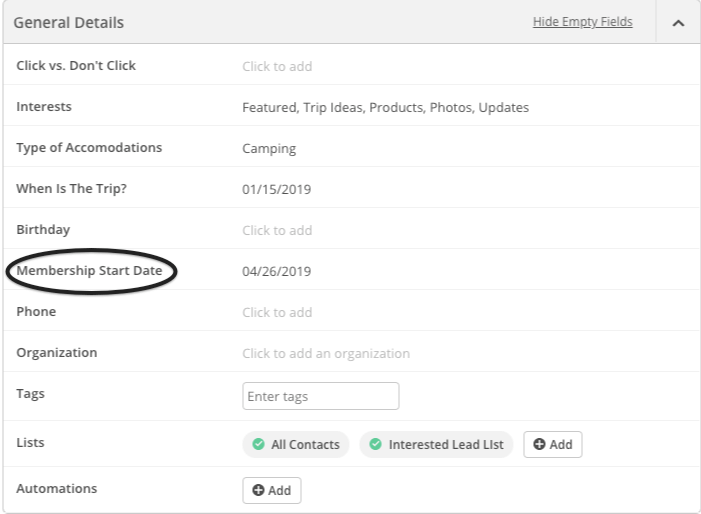The width and height of the screenshot is (701, 514).
Task: Click the green check on Interested Lead List
Action: pyautogui.click(x=375, y=445)
